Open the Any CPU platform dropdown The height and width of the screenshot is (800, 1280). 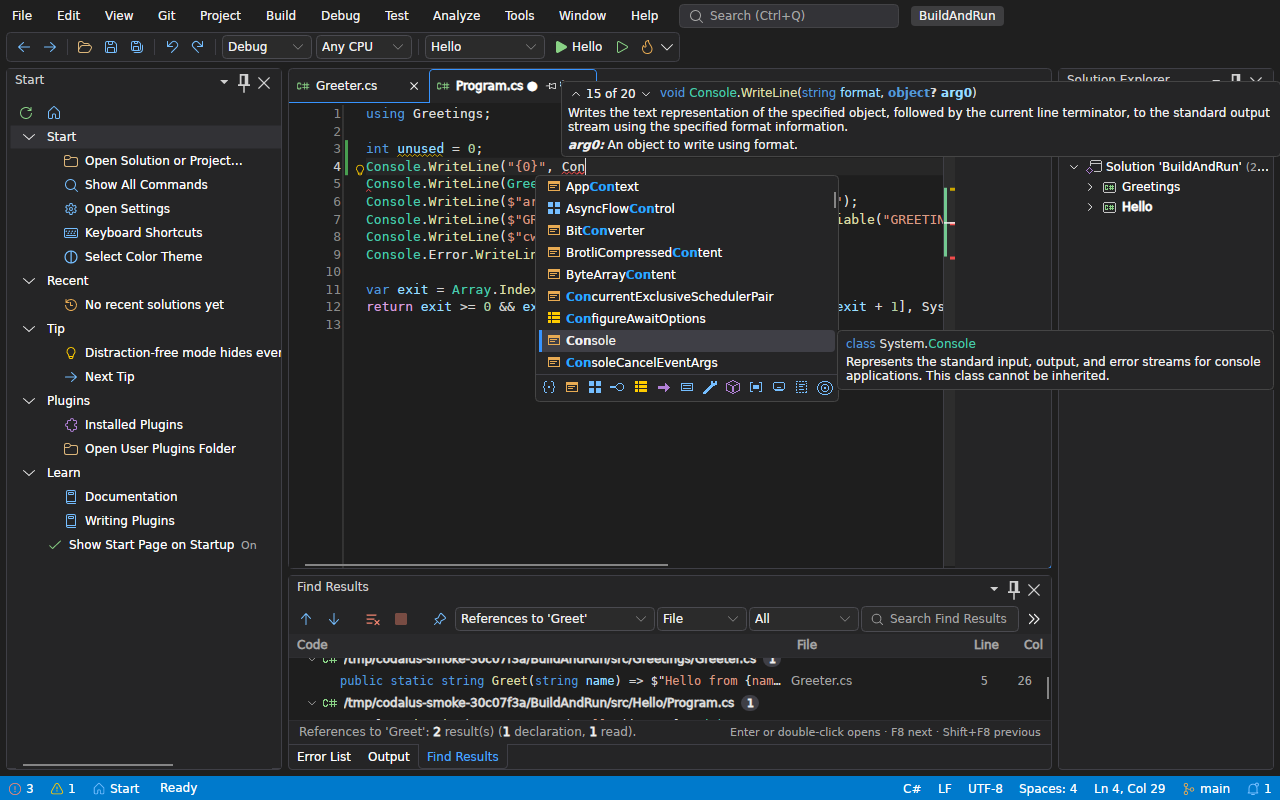tap(364, 47)
